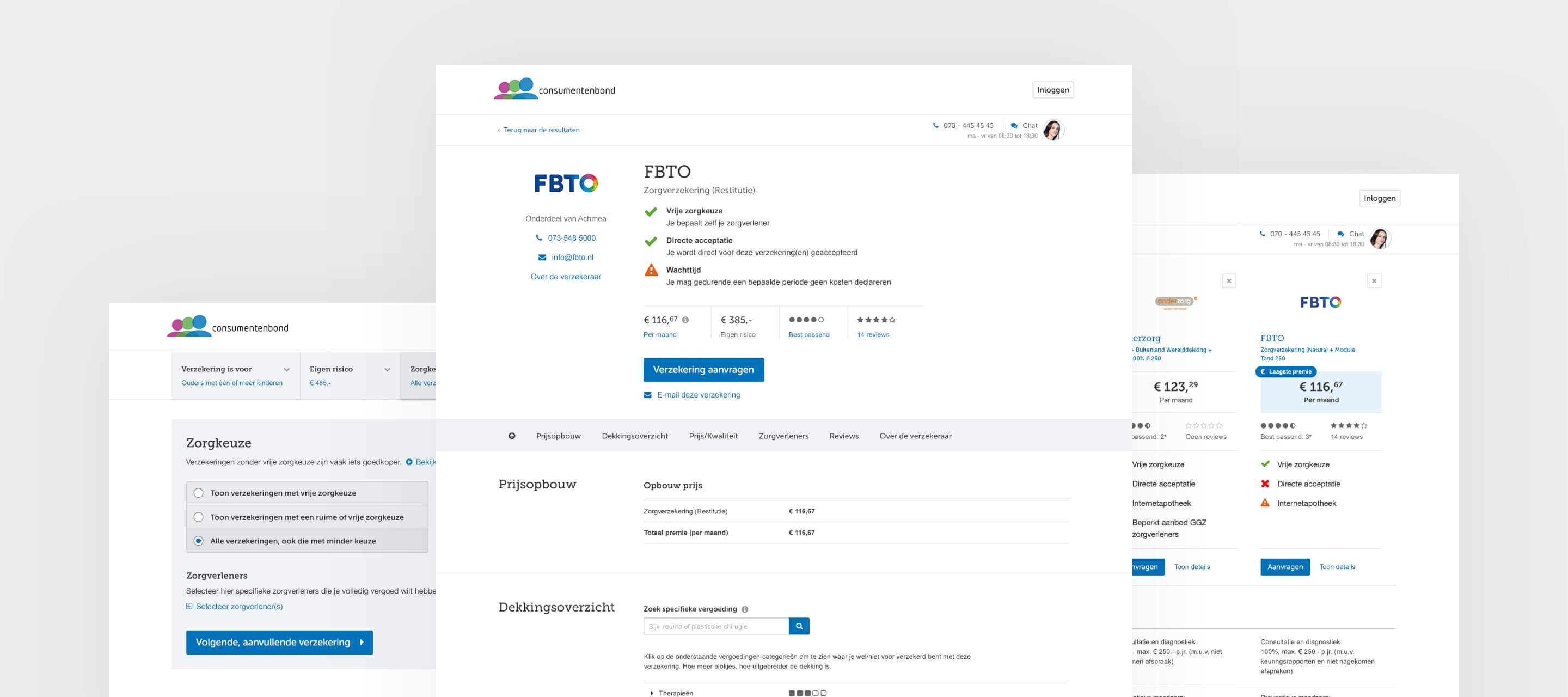1568x697 pixels.
Task: Click Volgende, aanvullende verzekering button
Action: click(x=279, y=642)
